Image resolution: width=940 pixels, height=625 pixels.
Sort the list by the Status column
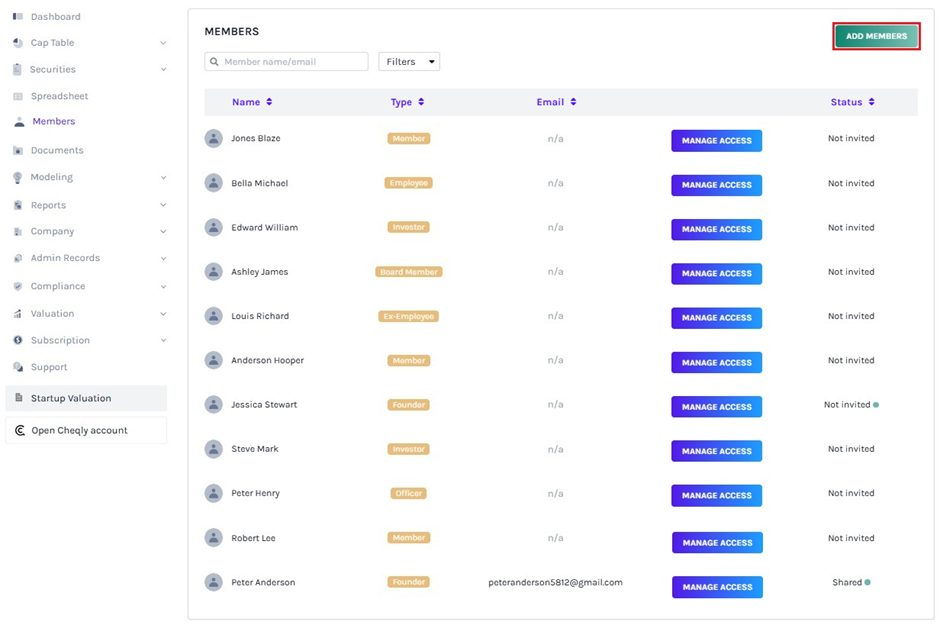point(871,102)
